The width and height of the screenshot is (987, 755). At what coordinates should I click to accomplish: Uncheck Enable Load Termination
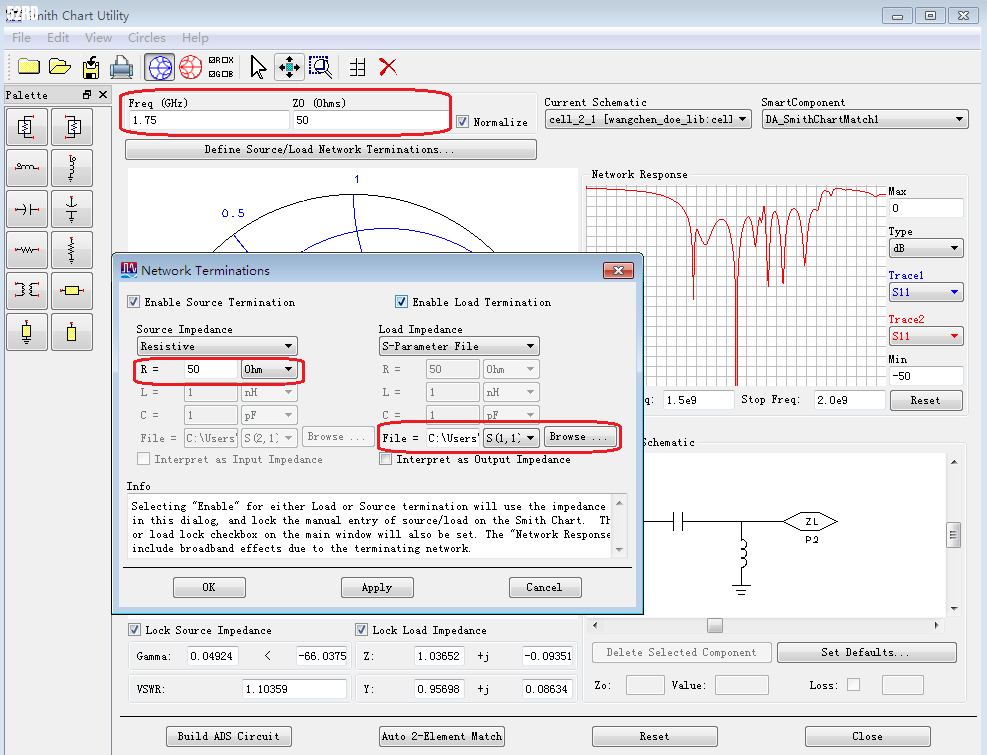tap(401, 302)
